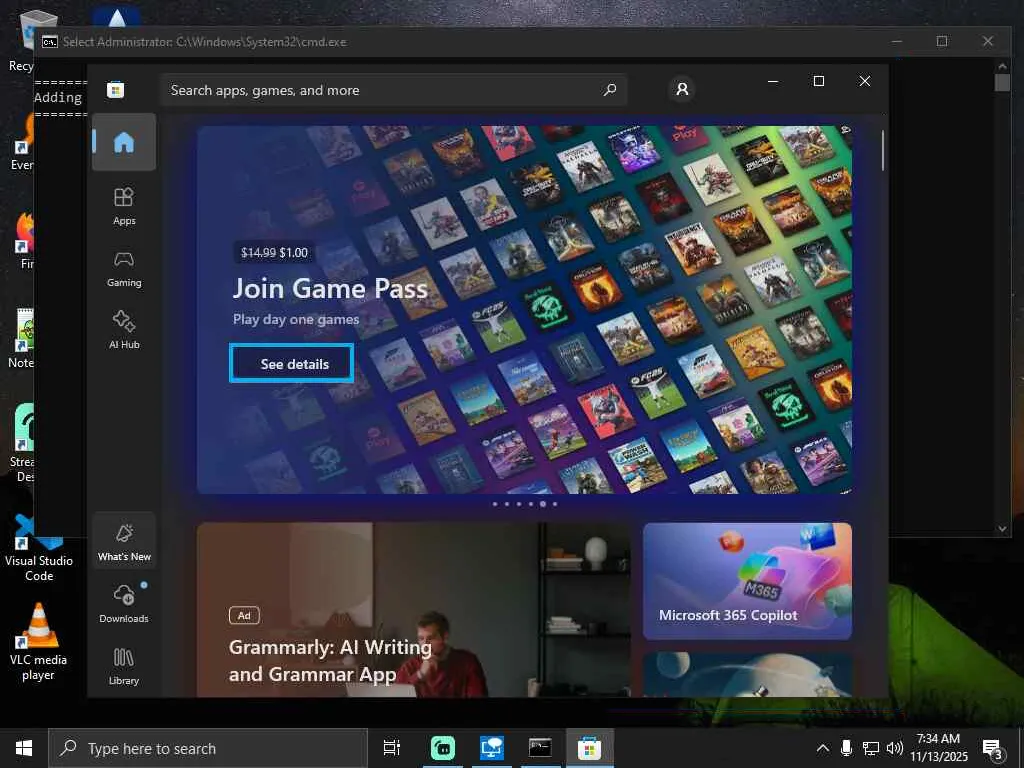Open the Action Center notifications icon
The width and height of the screenshot is (1024, 768).
tap(992, 748)
